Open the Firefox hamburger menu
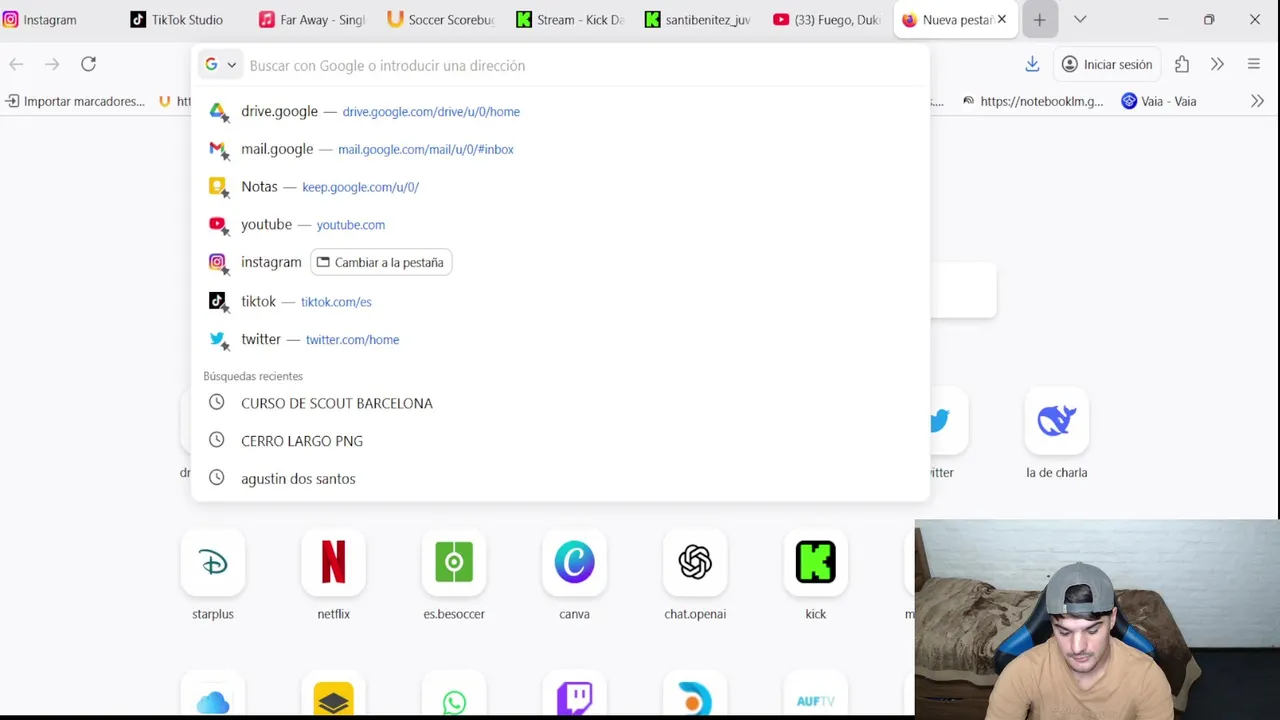 tap(1253, 64)
